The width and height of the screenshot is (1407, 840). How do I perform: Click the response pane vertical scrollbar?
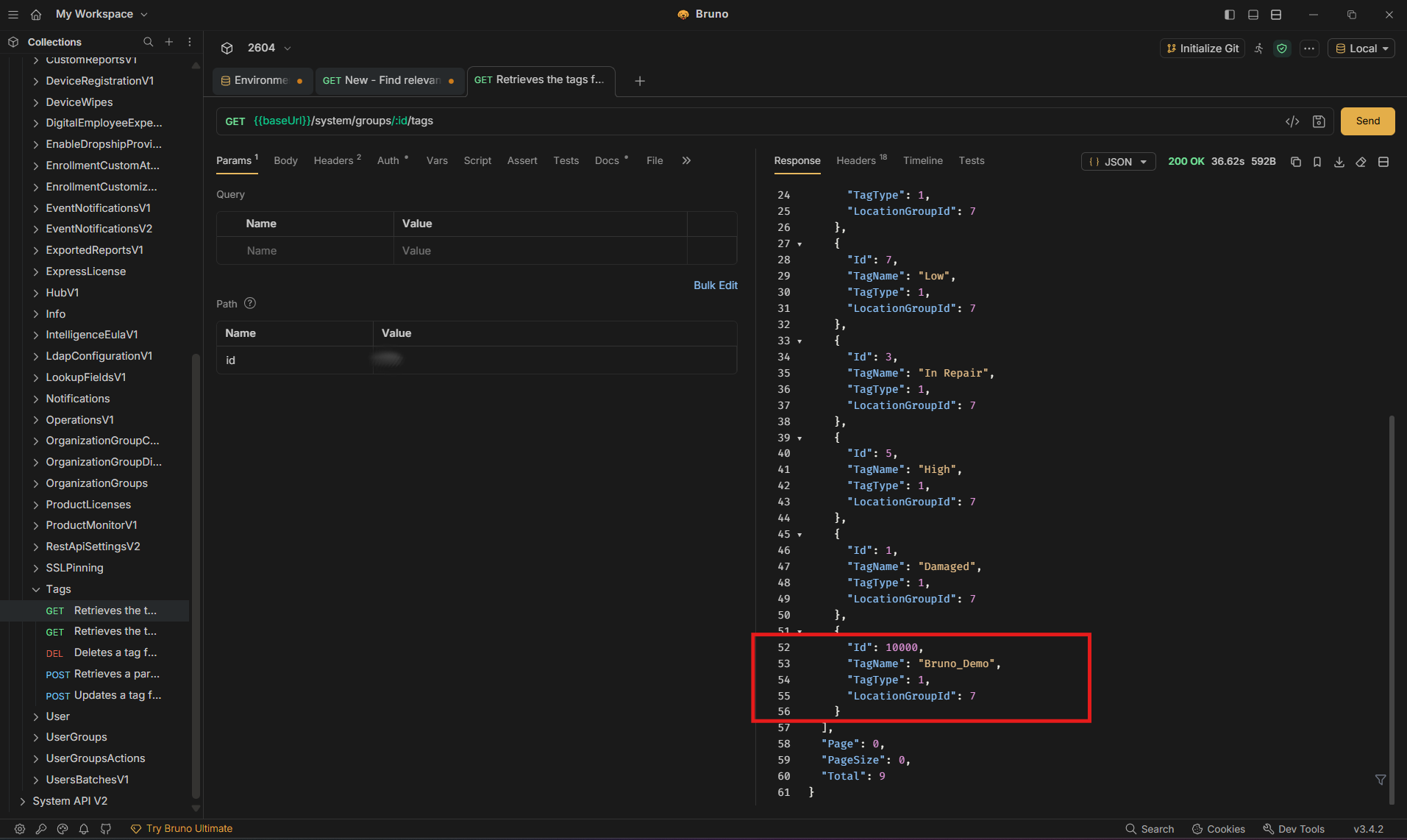(1391, 609)
